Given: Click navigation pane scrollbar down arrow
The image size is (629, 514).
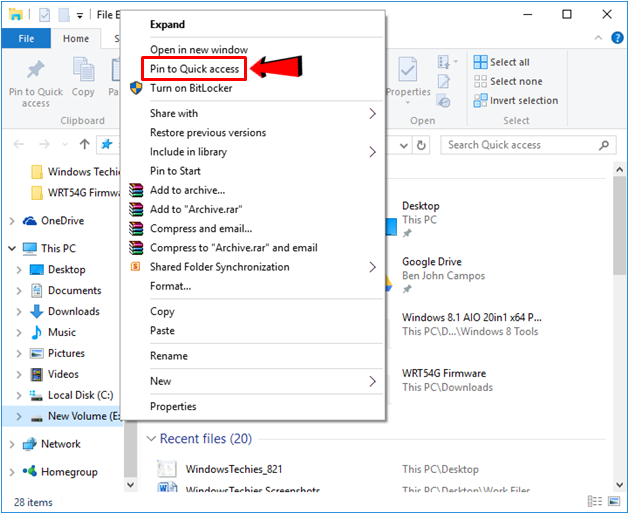Looking at the screenshot, I should [x=130, y=485].
